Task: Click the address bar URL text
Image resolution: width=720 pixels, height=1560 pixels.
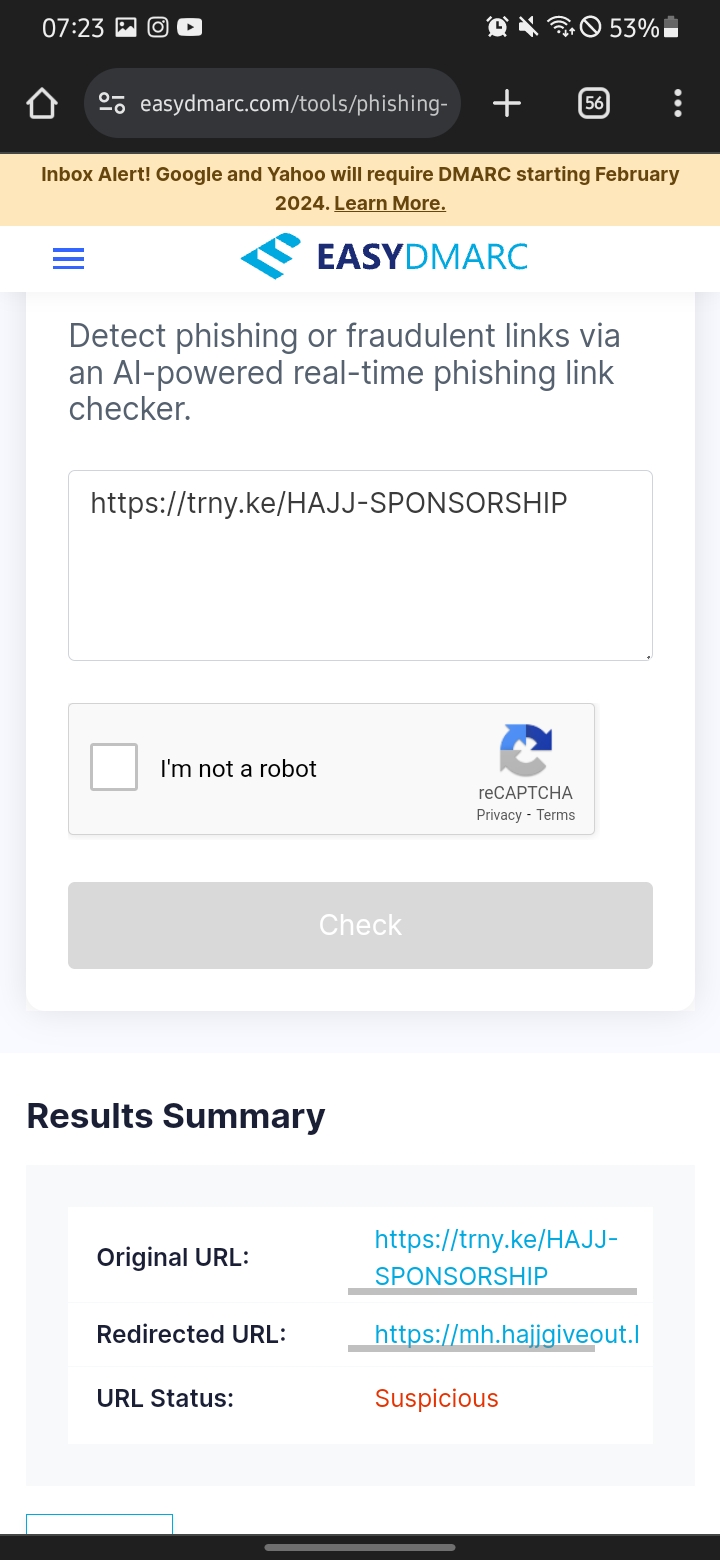Action: 293,103
